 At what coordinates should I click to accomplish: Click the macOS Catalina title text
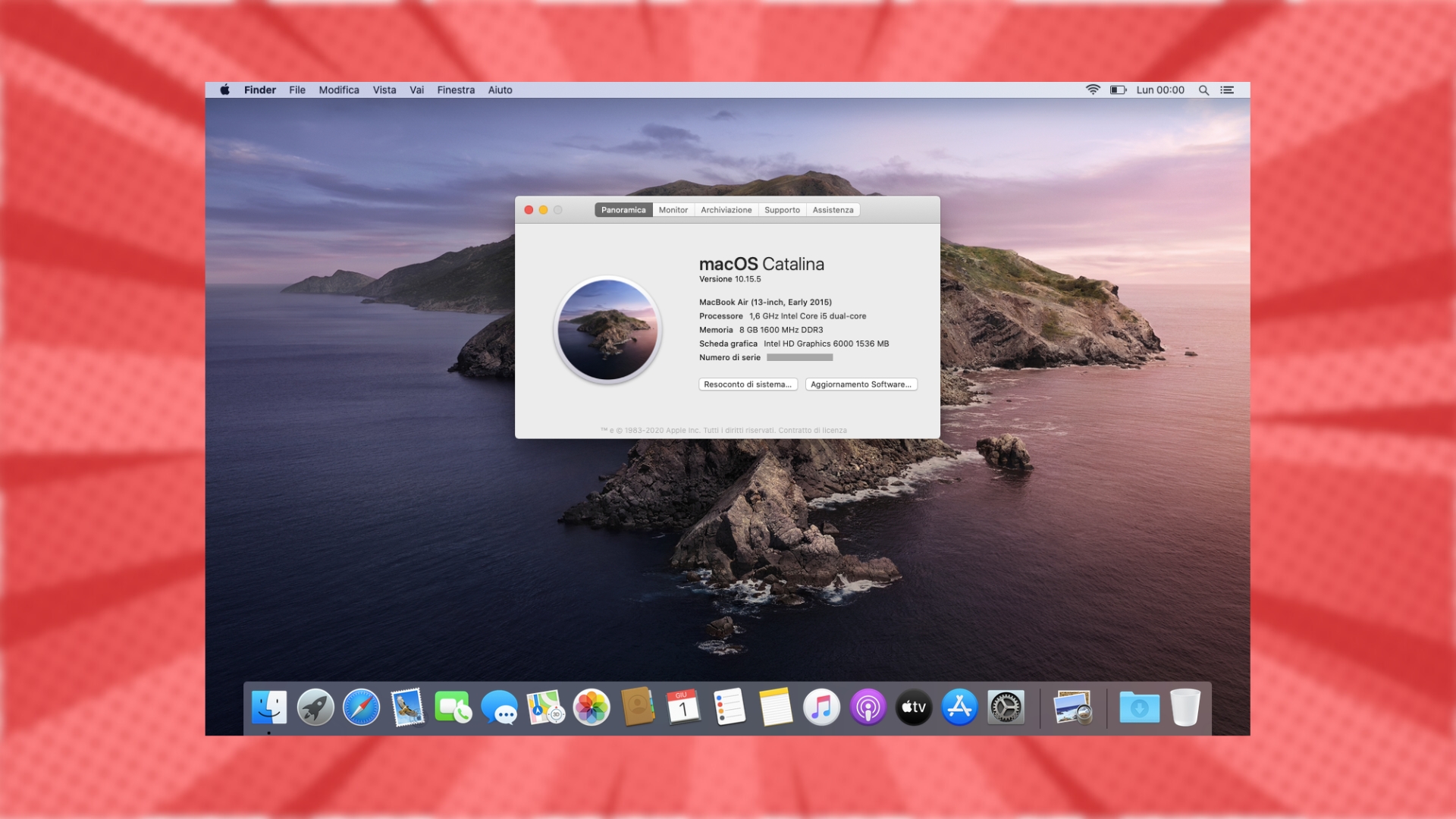761,264
